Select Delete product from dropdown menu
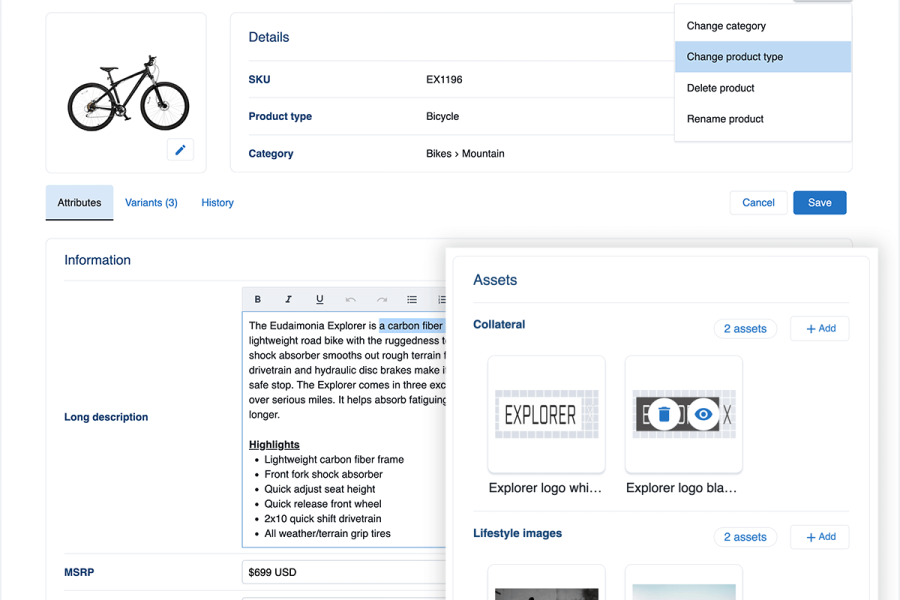Image resolution: width=900 pixels, height=600 pixels. point(720,88)
